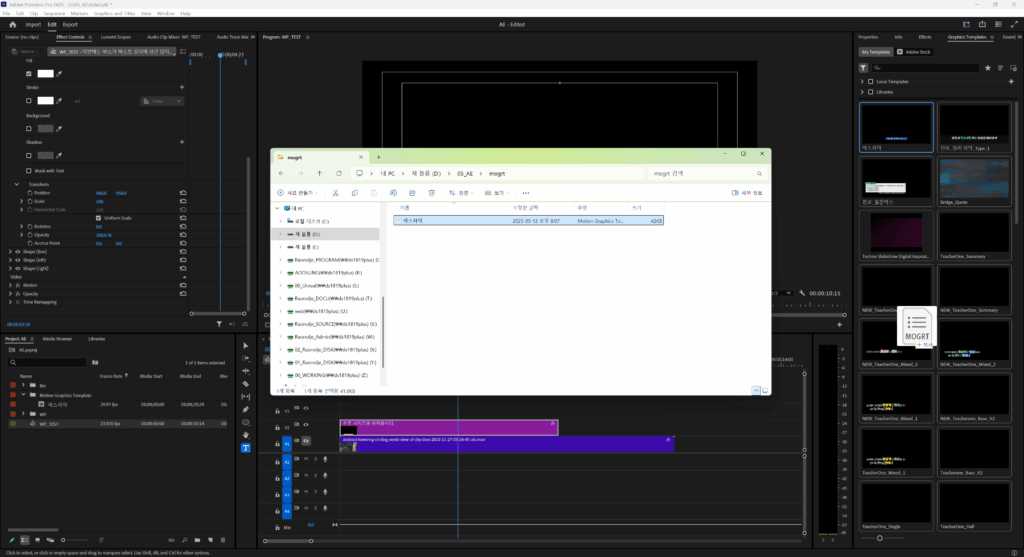Select the Selection tool arrow
Image resolution: width=1024 pixels, height=557 pixels.
tap(246, 345)
